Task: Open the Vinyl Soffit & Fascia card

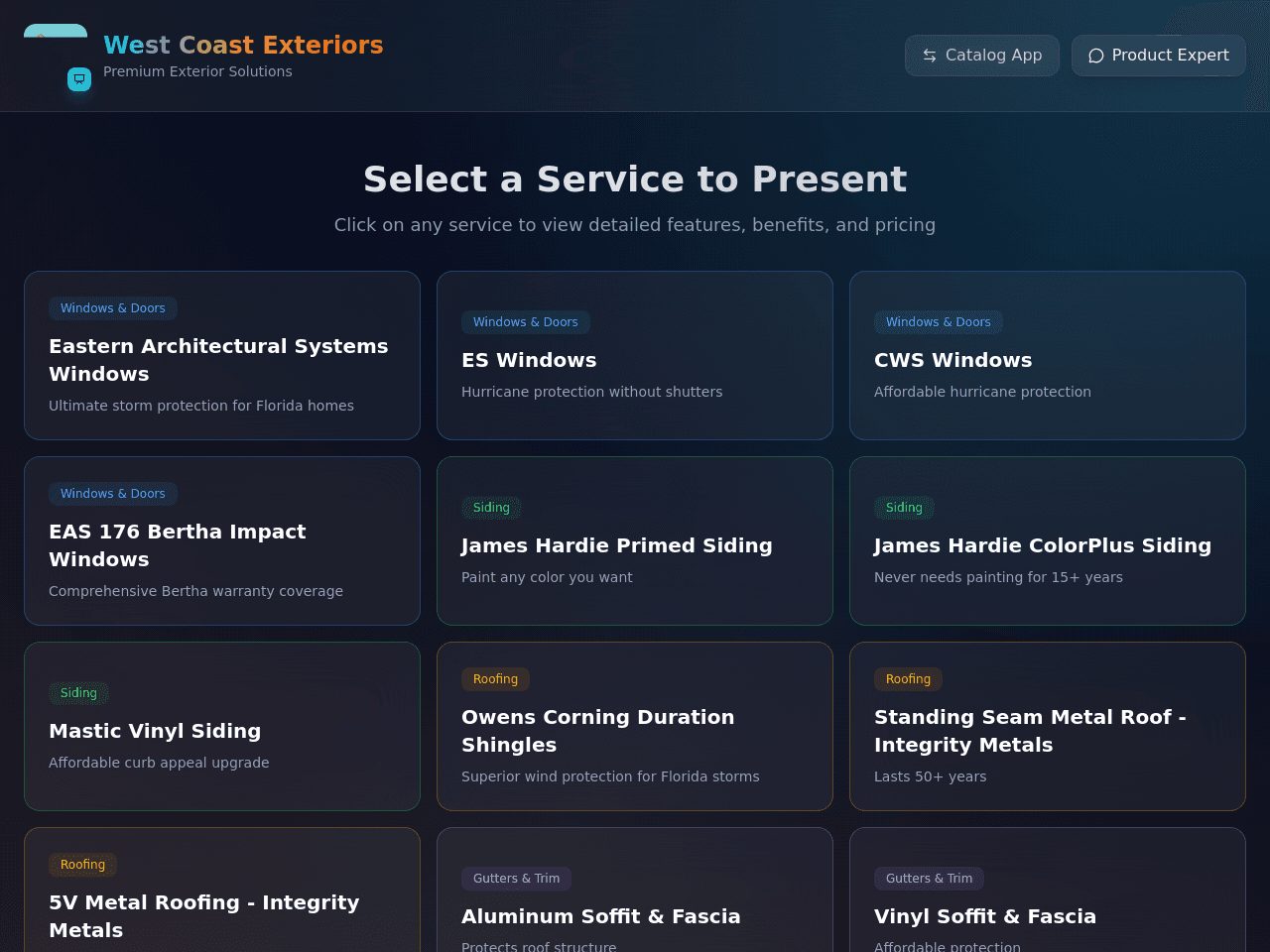Action: coord(1048,890)
